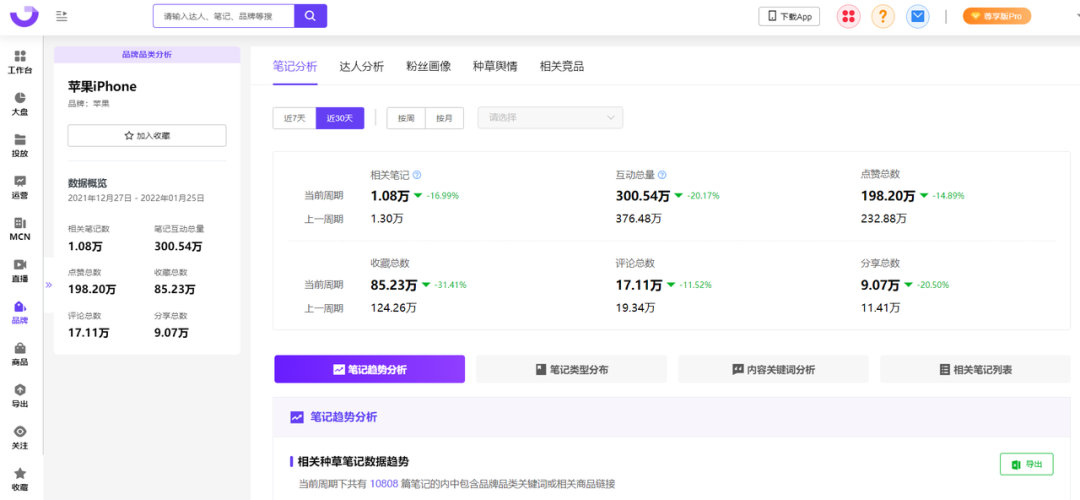Switch to the 达人分析 tab

click(361, 66)
